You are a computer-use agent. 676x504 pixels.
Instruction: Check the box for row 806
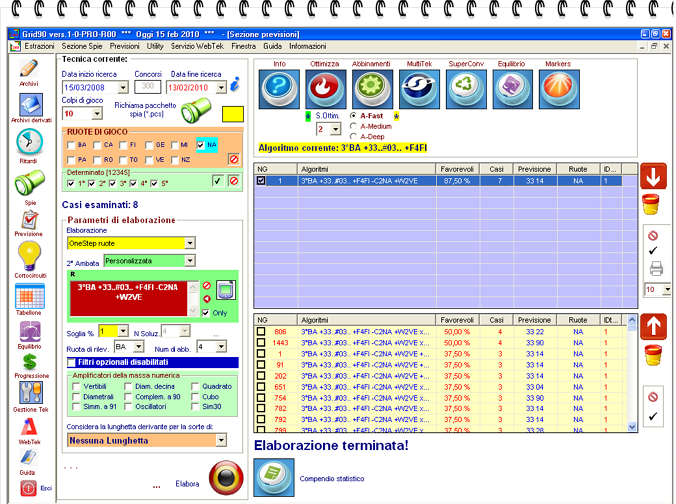(261, 332)
